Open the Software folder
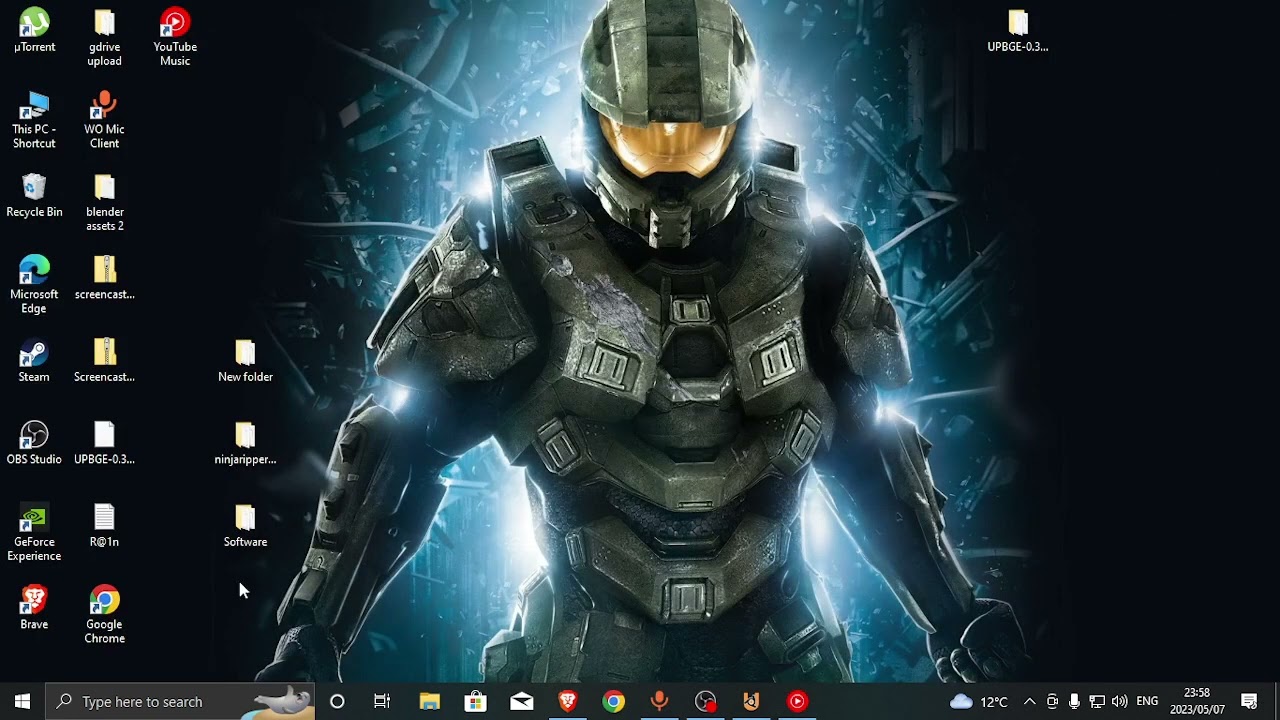 pos(245,525)
